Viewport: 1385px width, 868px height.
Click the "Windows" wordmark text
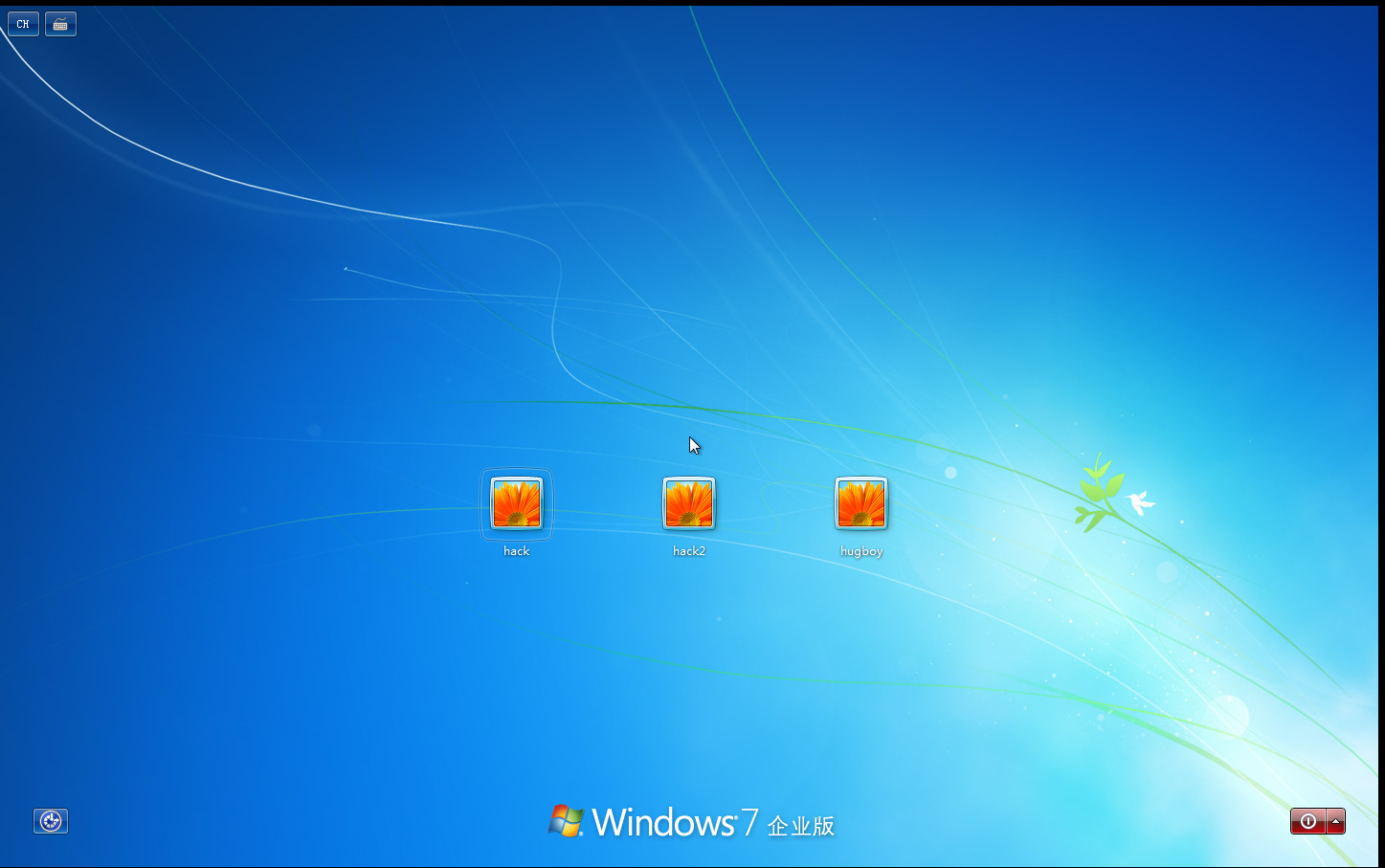coord(663,823)
